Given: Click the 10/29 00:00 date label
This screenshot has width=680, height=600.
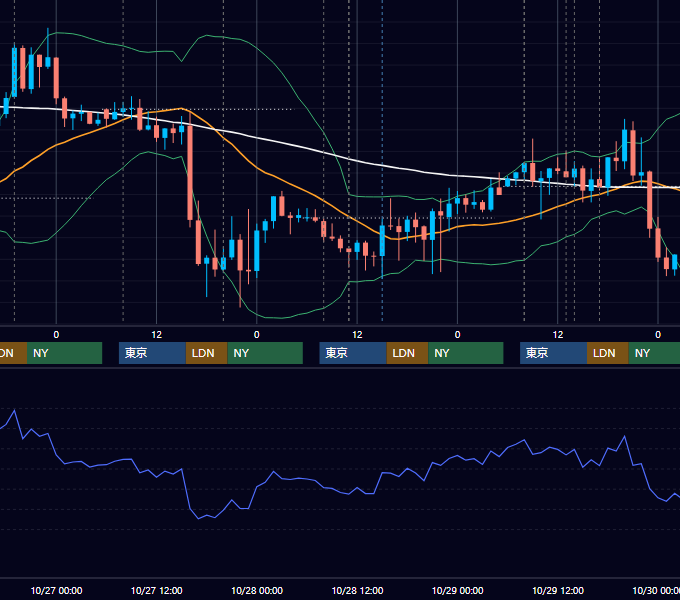Looking at the screenshot, I should point(458,590).
